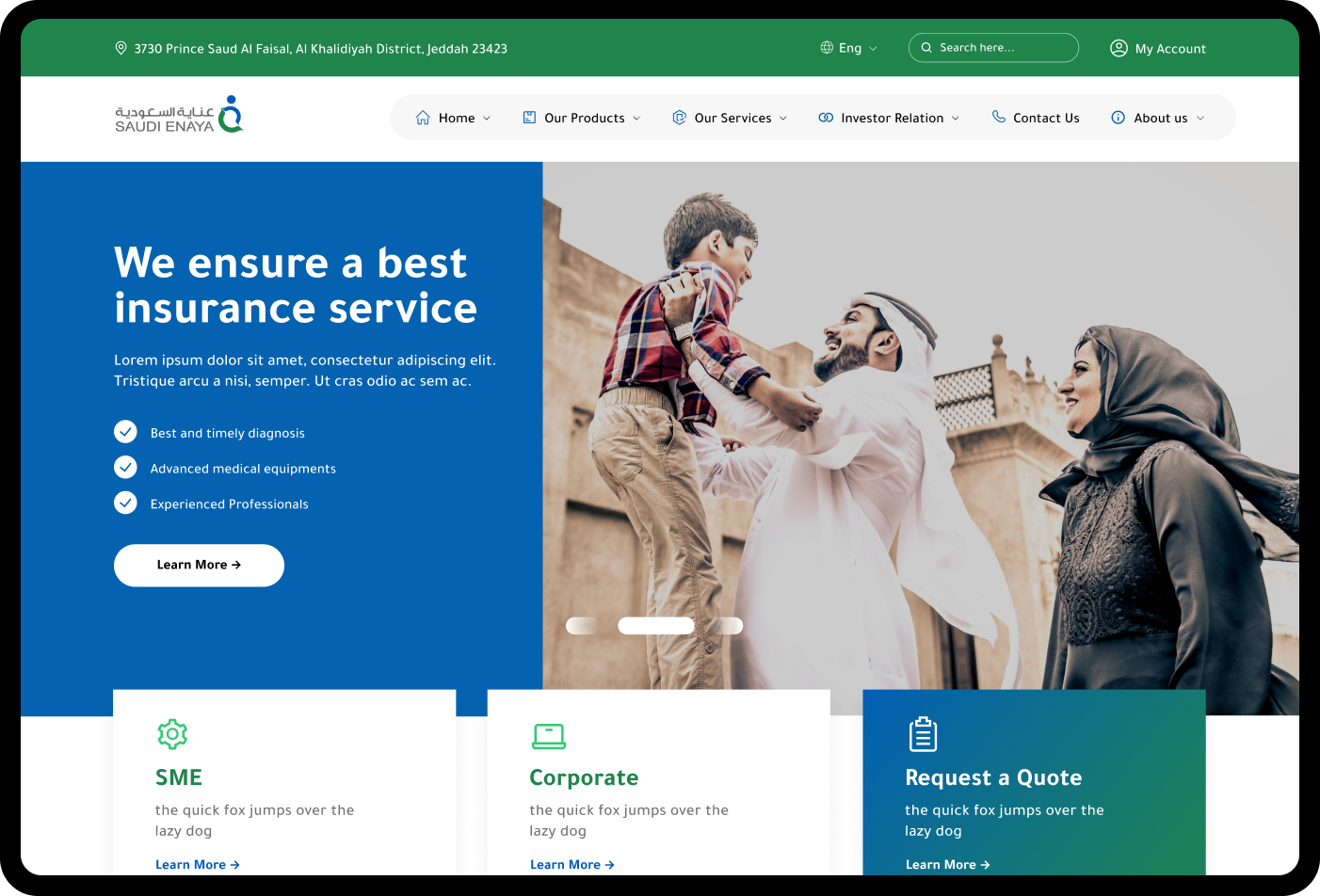This screenshot has width=1320, height=896.
Task: Click the Contact Us phone icon
Action: point(999,117)
